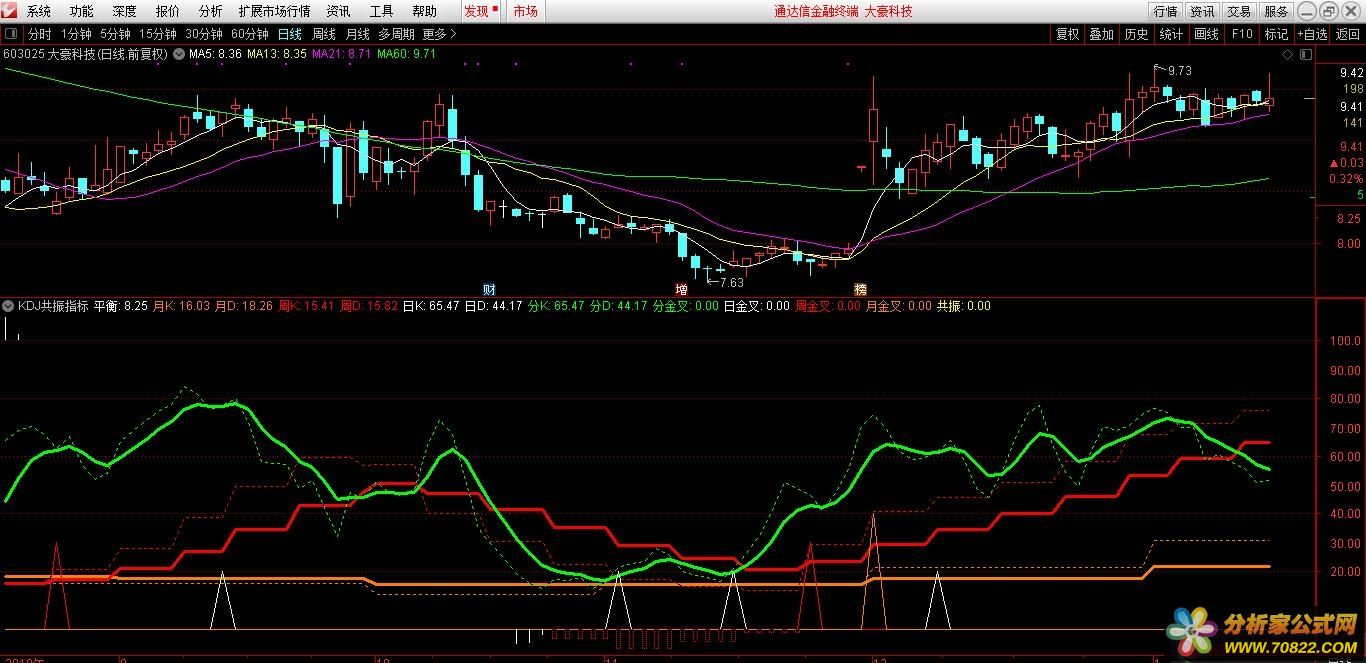Viewport: 1366px width, 663px height.
Task: Click the 增 marker under the price chart
Action: [x=681, y=290]
